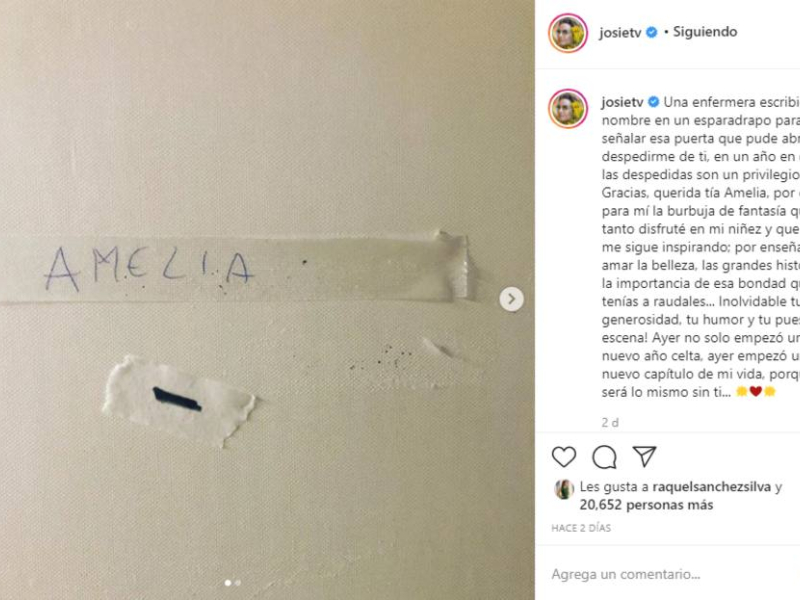Viewport: 800px width, 600px height.
Task: Click the AMELIA tape photo
Action: point(267,300)
